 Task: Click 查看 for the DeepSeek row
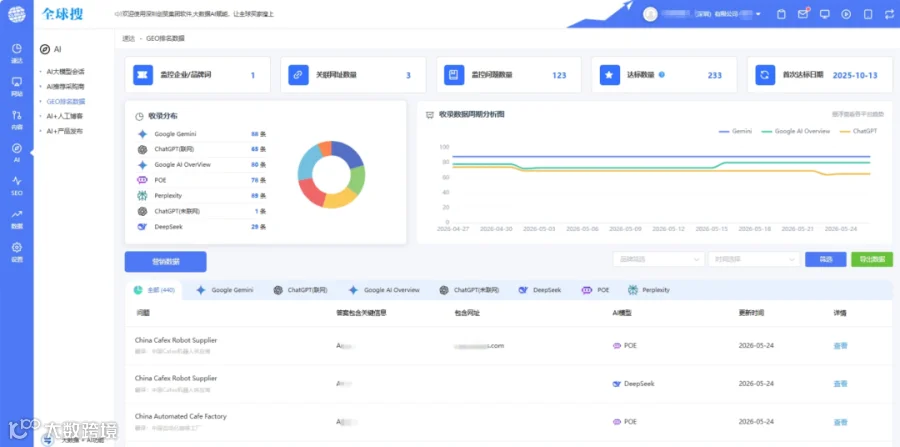coord(840,384)
